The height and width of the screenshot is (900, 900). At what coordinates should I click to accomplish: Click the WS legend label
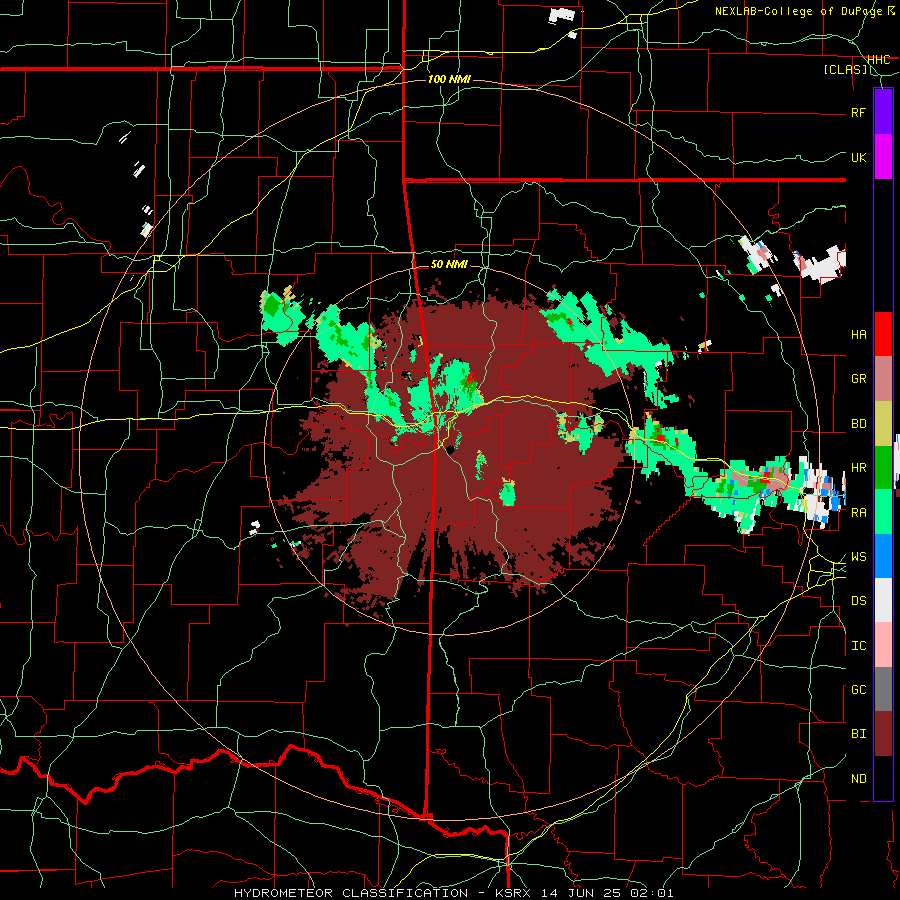(x=859, y=557)
